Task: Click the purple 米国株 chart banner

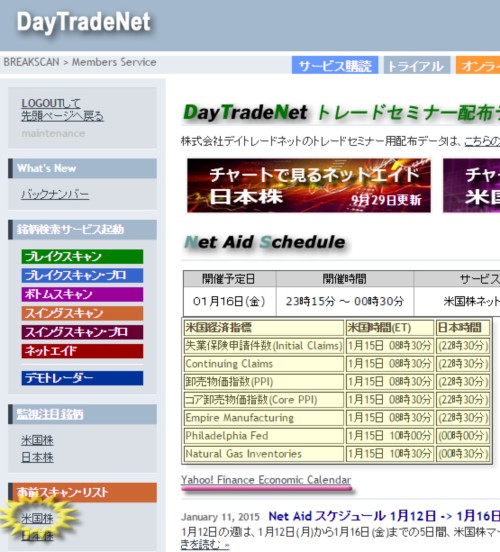Action: point(471,186)
